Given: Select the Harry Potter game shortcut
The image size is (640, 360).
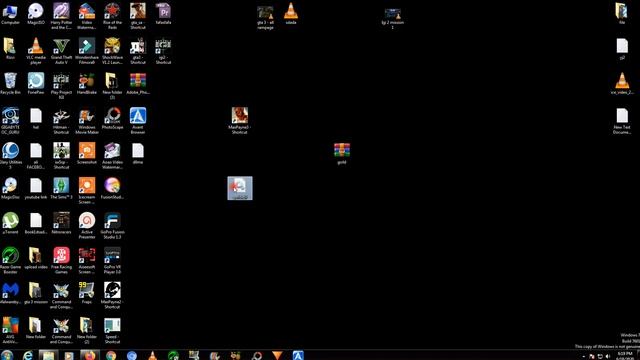Looking at the screenshot, I should tap(61, 16).
